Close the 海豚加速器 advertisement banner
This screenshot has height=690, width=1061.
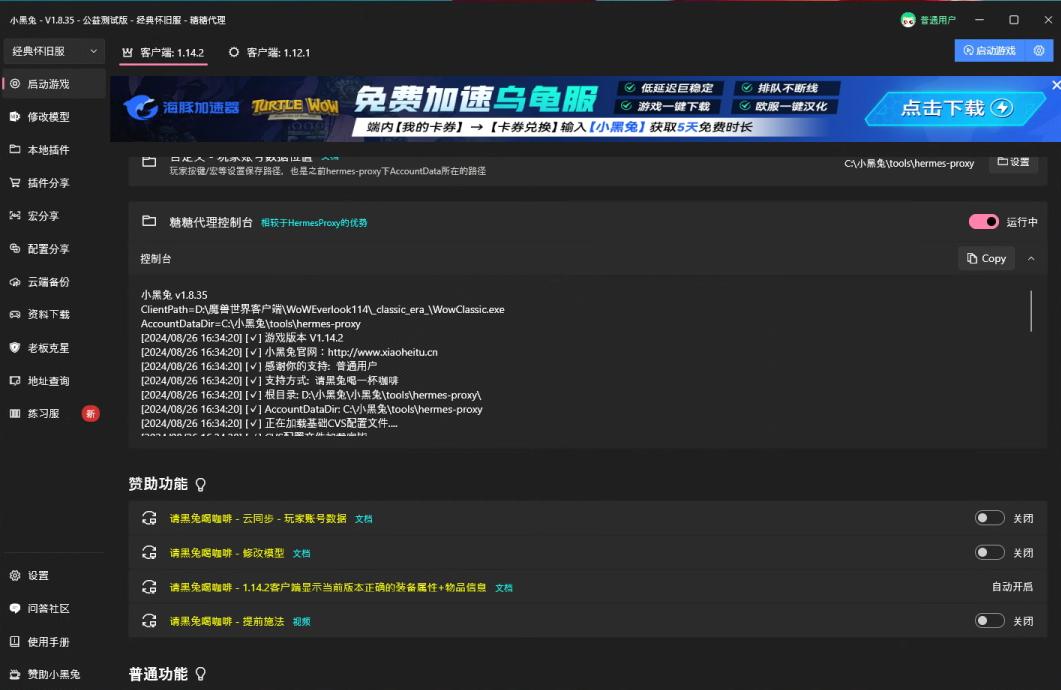[x=1056, y=85]
